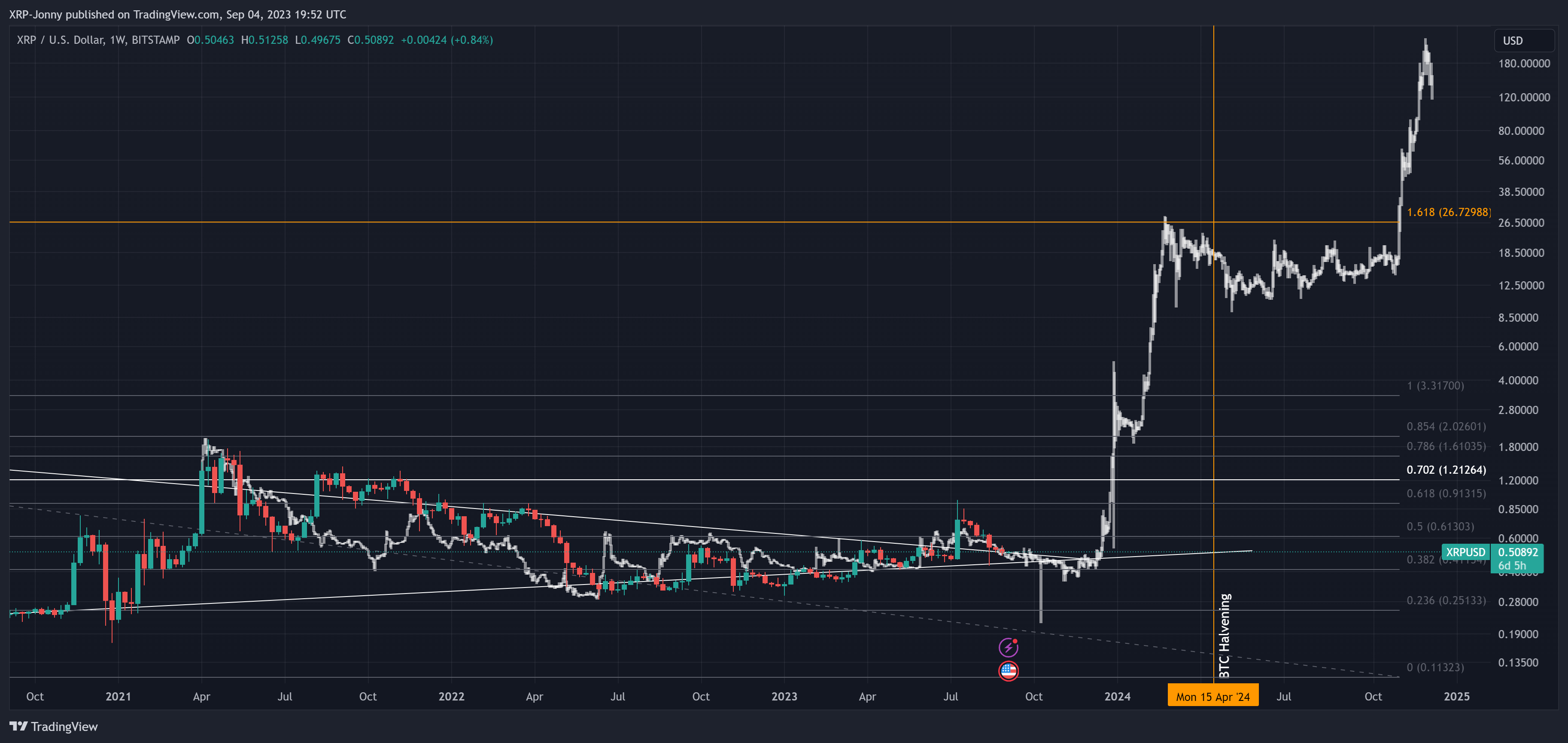This screenshot has height=743, width=1568.
Task: Click the 180.00000 price axis value
Action: (x=1524, y=63)
